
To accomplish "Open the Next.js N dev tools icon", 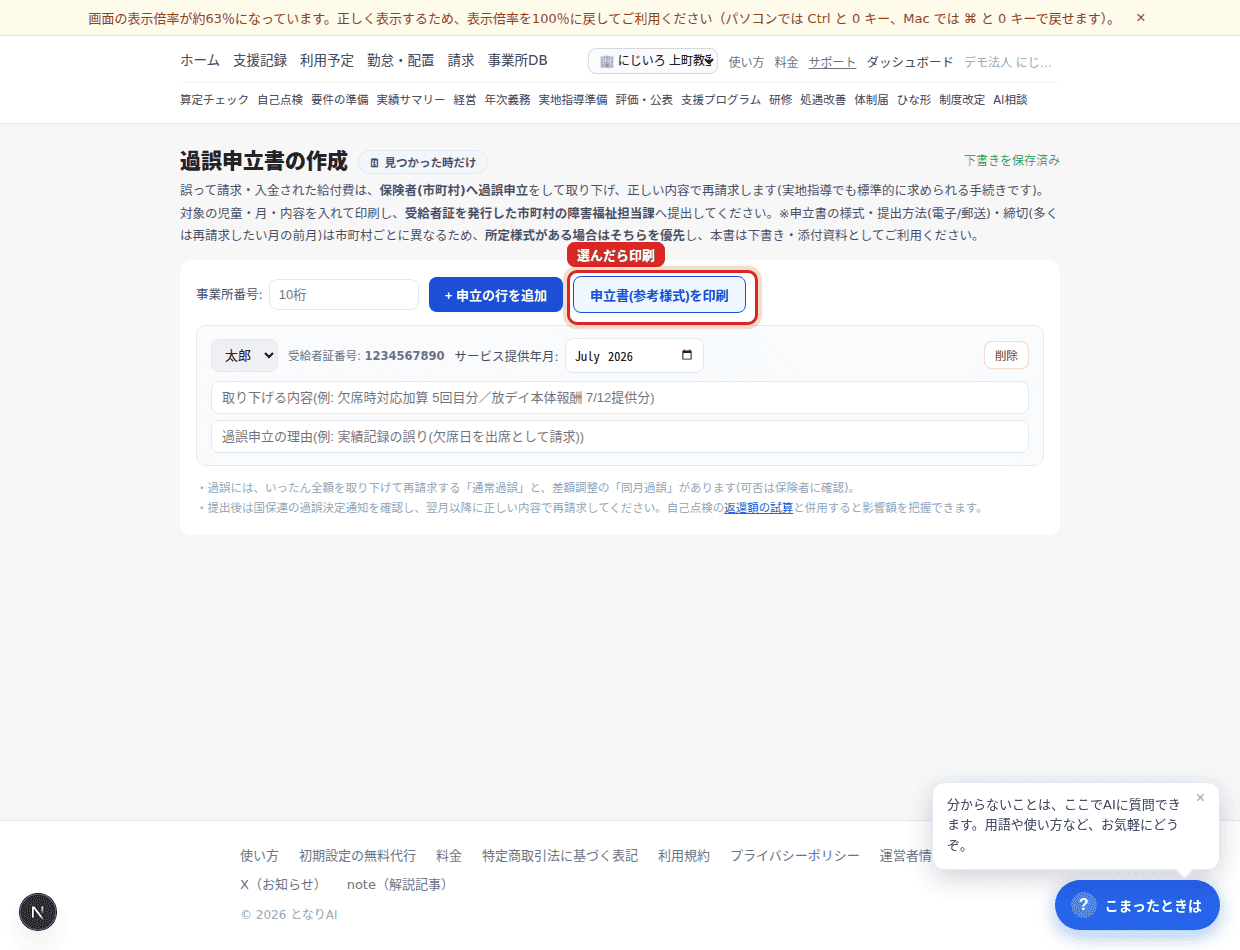I will click(x=38, y=912).
